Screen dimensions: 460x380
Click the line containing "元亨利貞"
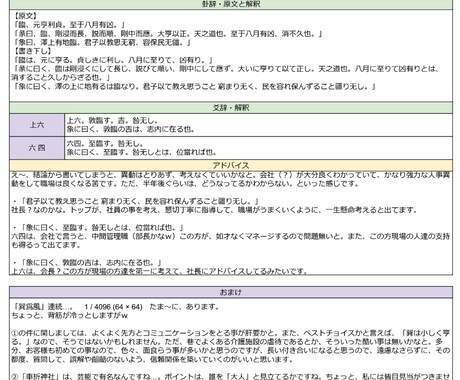pos(70,25)
